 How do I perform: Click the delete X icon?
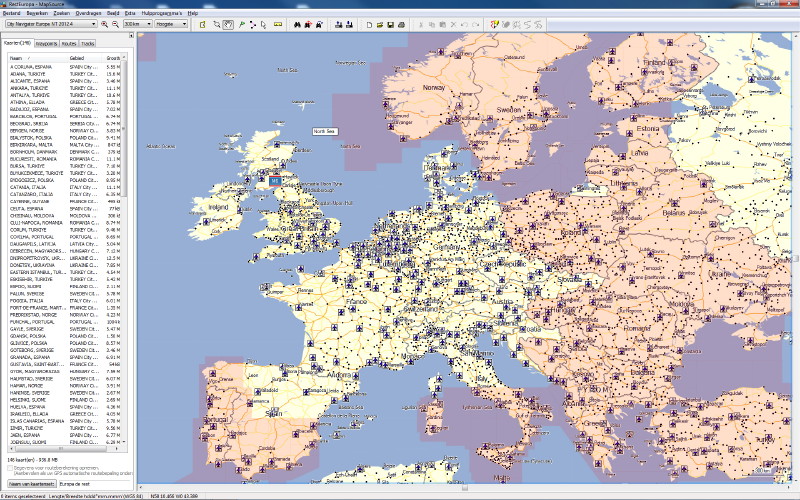tap(453, 24)
